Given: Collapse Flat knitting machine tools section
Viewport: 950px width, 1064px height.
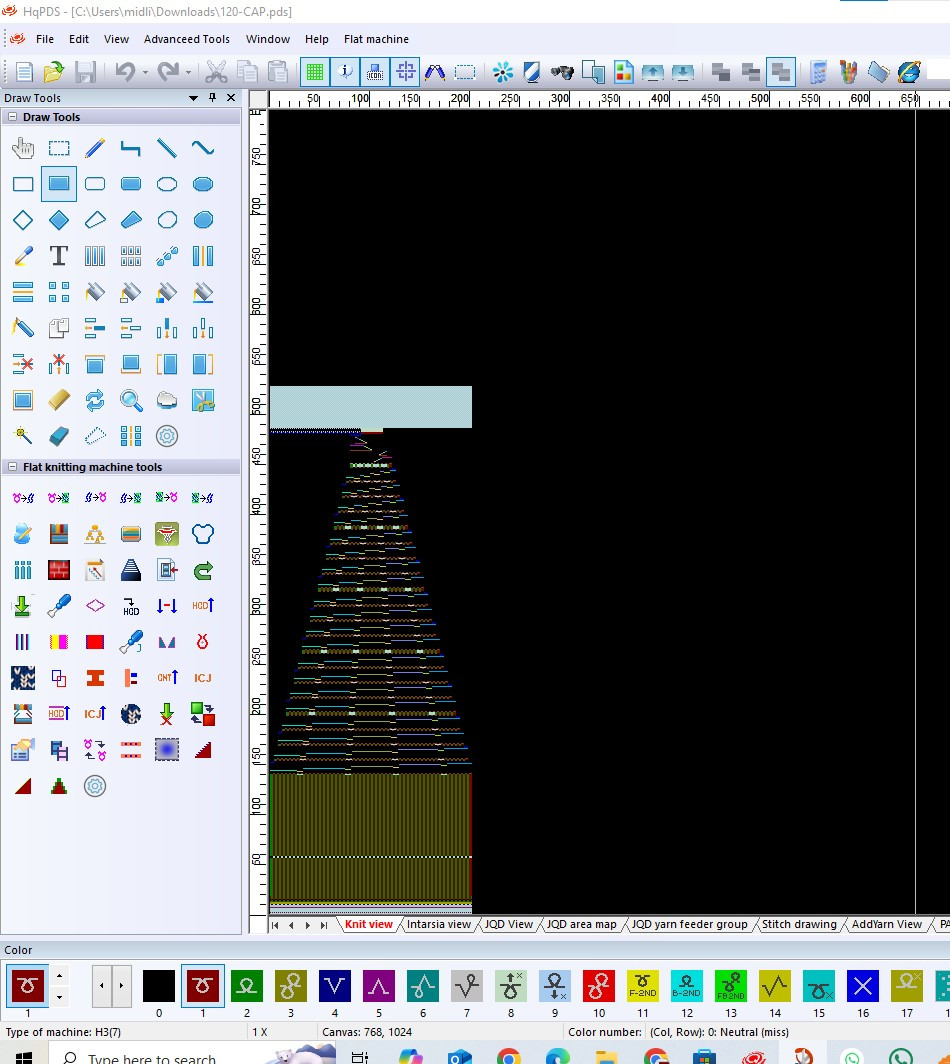Looking at the screenshot, I should tap(12, 467).
